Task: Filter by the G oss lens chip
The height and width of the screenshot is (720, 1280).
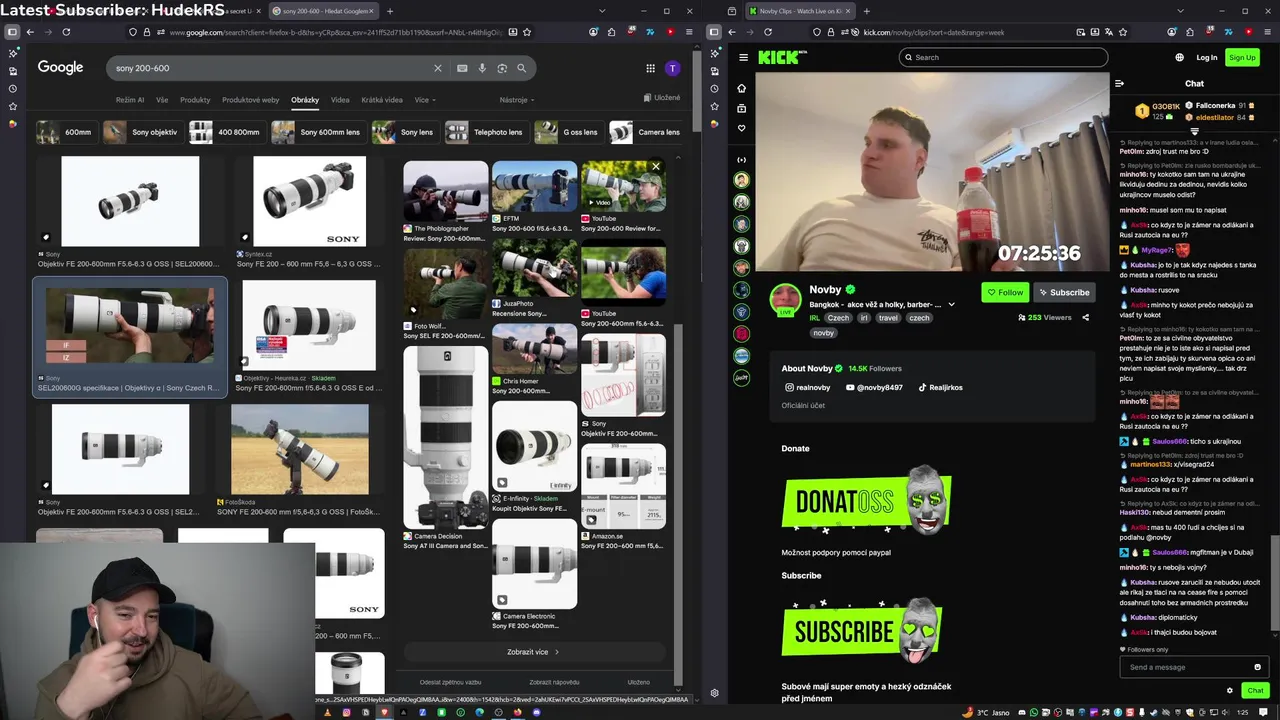Action: pos(568,132)
